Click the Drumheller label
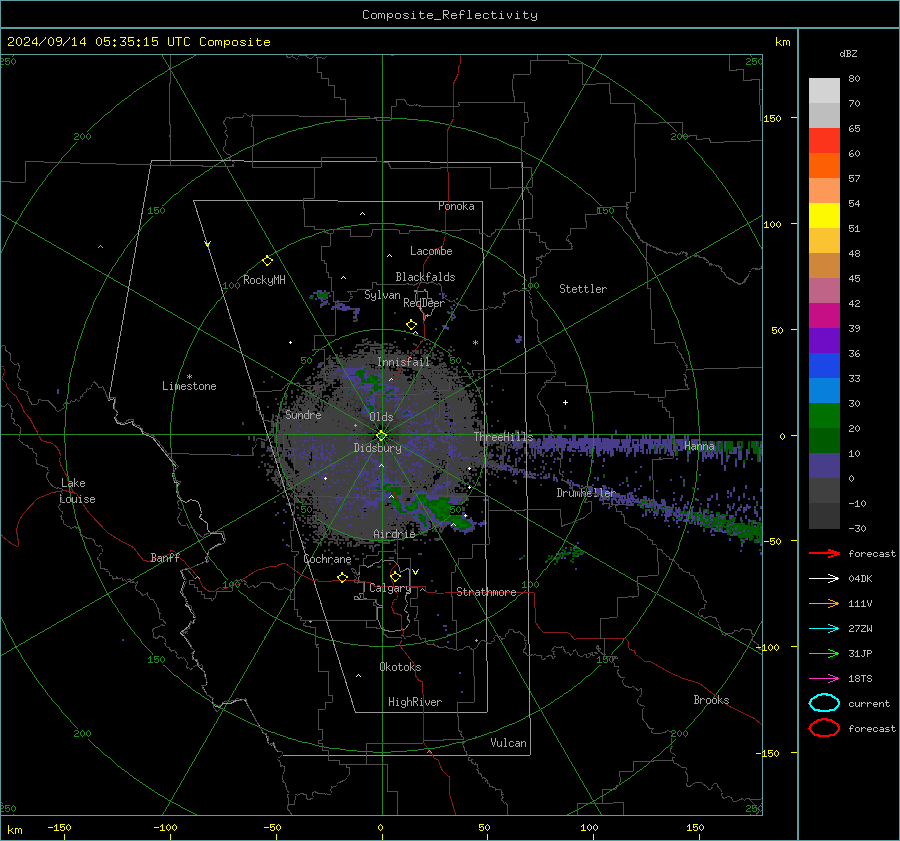 point(585,493)
